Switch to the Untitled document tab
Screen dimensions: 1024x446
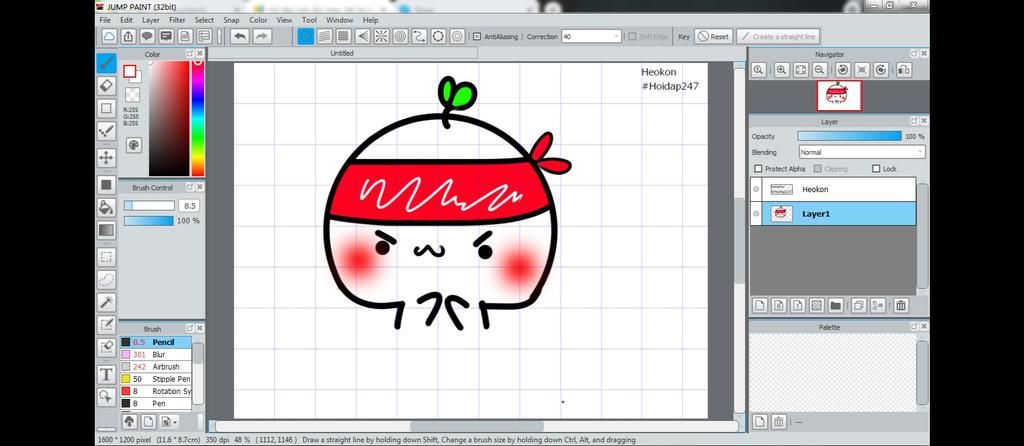tap(342, 54)
